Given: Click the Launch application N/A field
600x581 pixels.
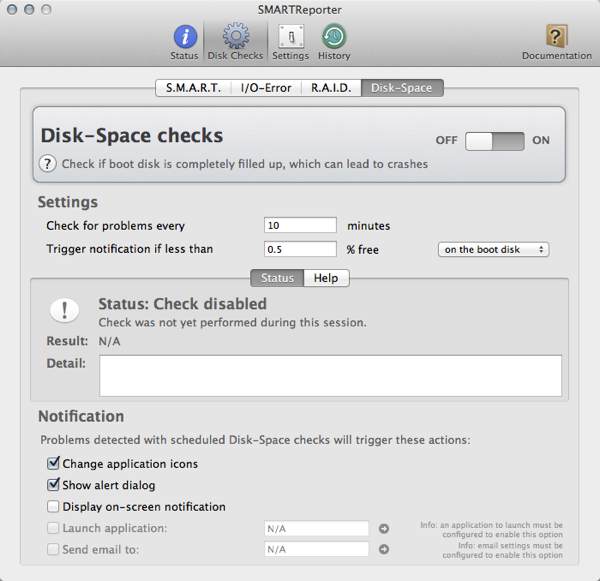Looking at the screenshot, I should (x=316, y=529).
